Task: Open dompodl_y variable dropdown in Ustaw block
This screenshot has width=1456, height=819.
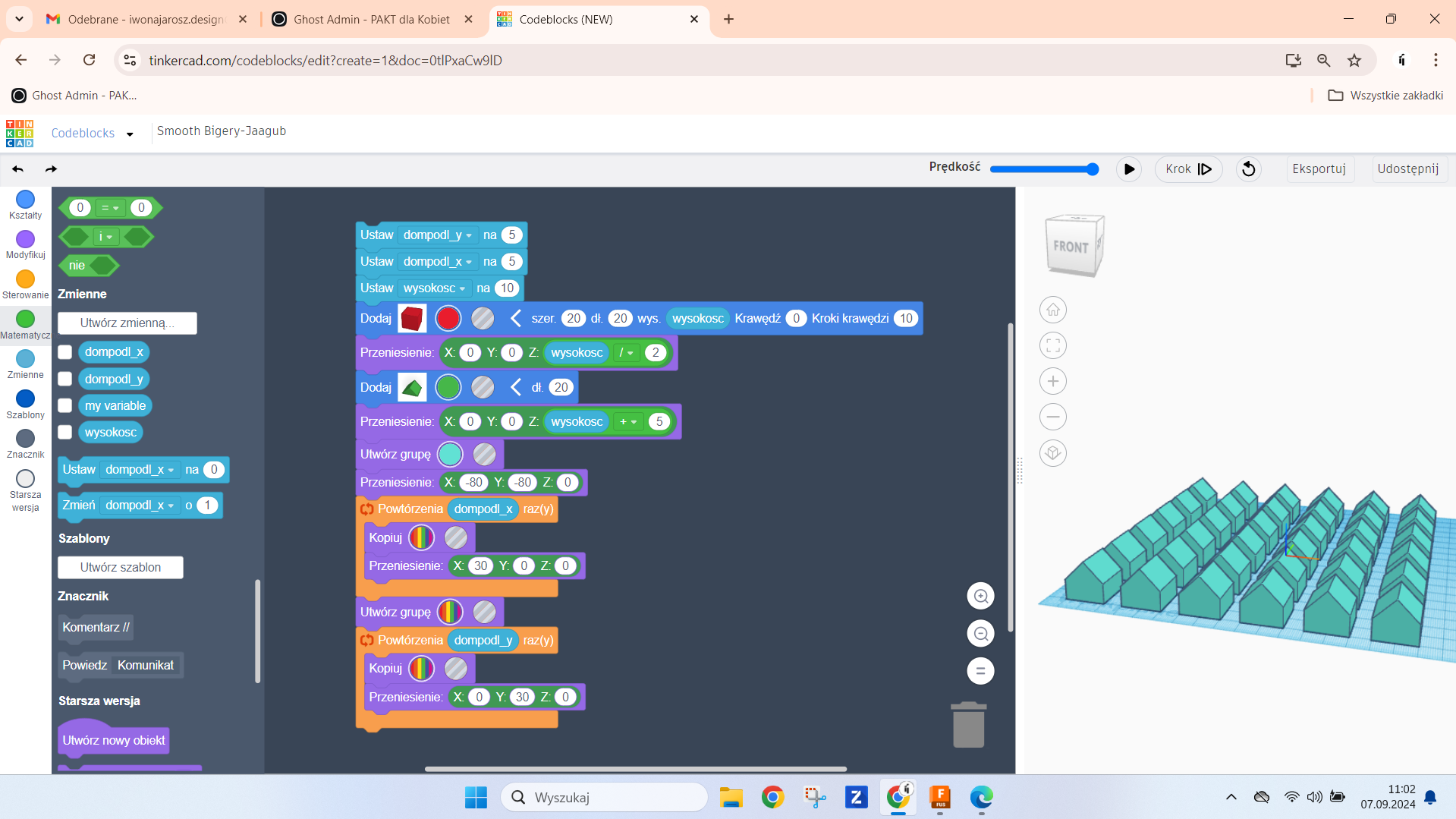Action: (x=438, y=235)
